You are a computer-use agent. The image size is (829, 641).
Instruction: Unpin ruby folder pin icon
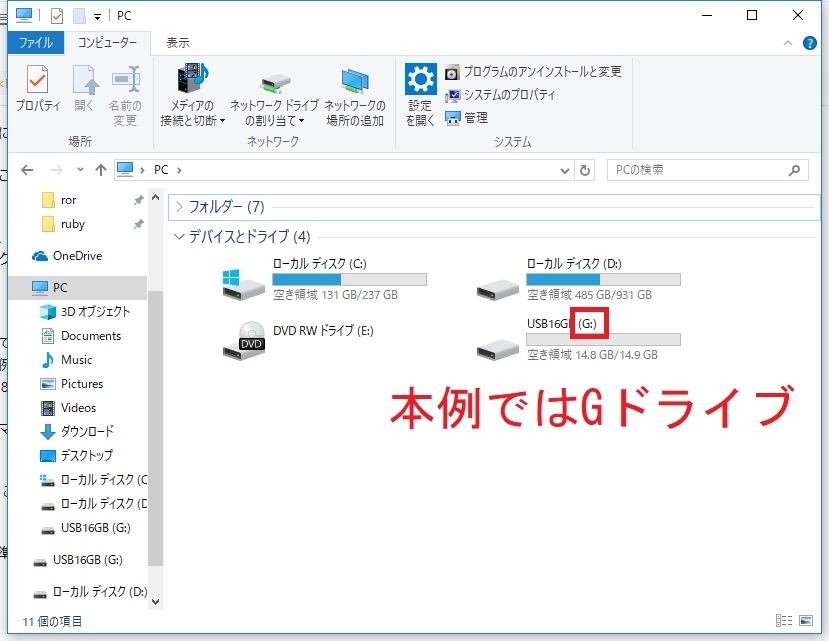point(139,224)
